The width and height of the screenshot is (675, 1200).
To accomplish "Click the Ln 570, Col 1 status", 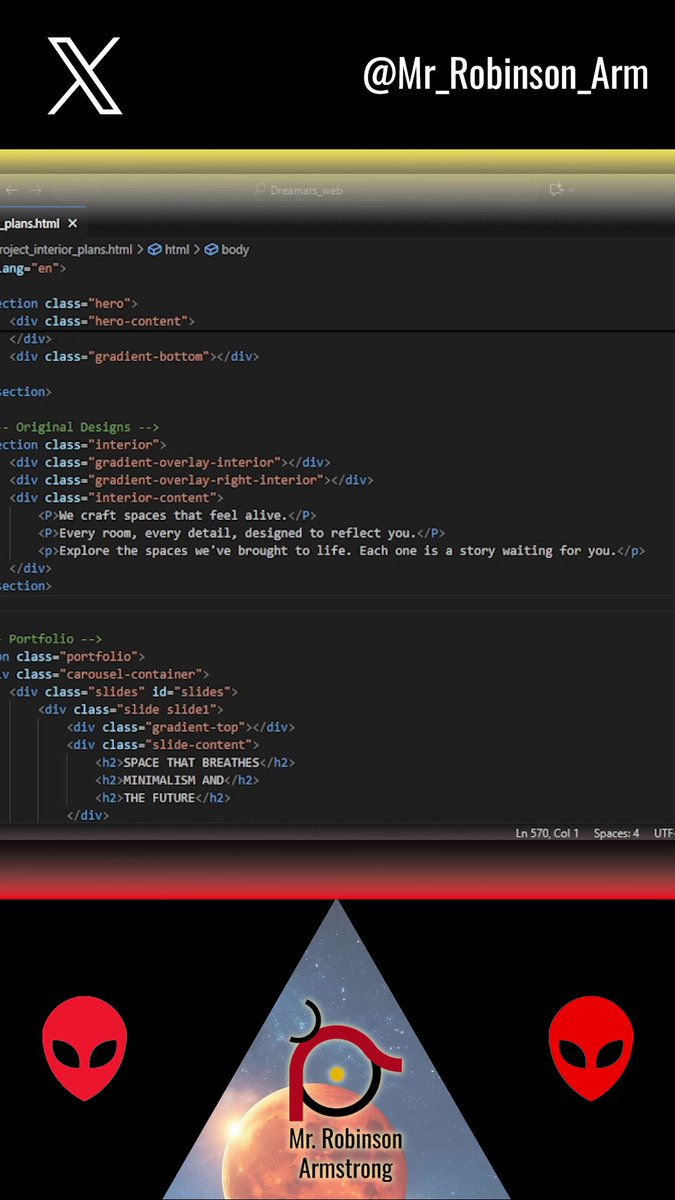I will coord(547,833).
